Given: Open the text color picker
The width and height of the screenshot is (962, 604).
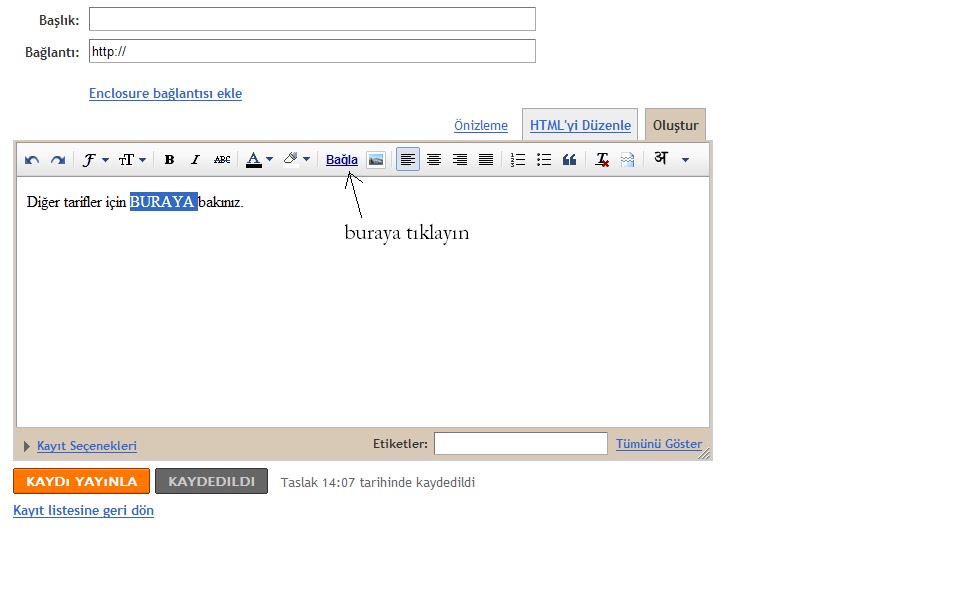Looking at the screenshot, I should pos(258,160).
